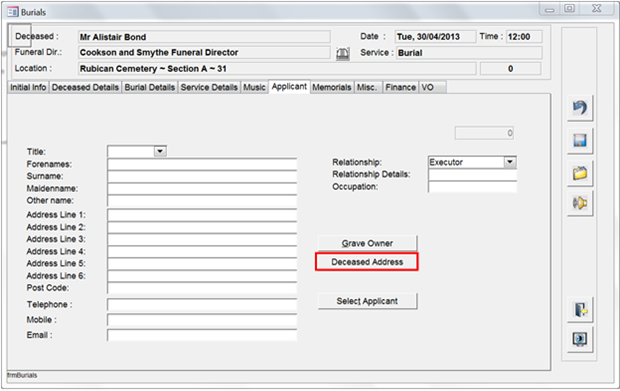Screen dimensions: 620x391
Task: Switch to the Memorials tab
Action: (x=331, y=87)
